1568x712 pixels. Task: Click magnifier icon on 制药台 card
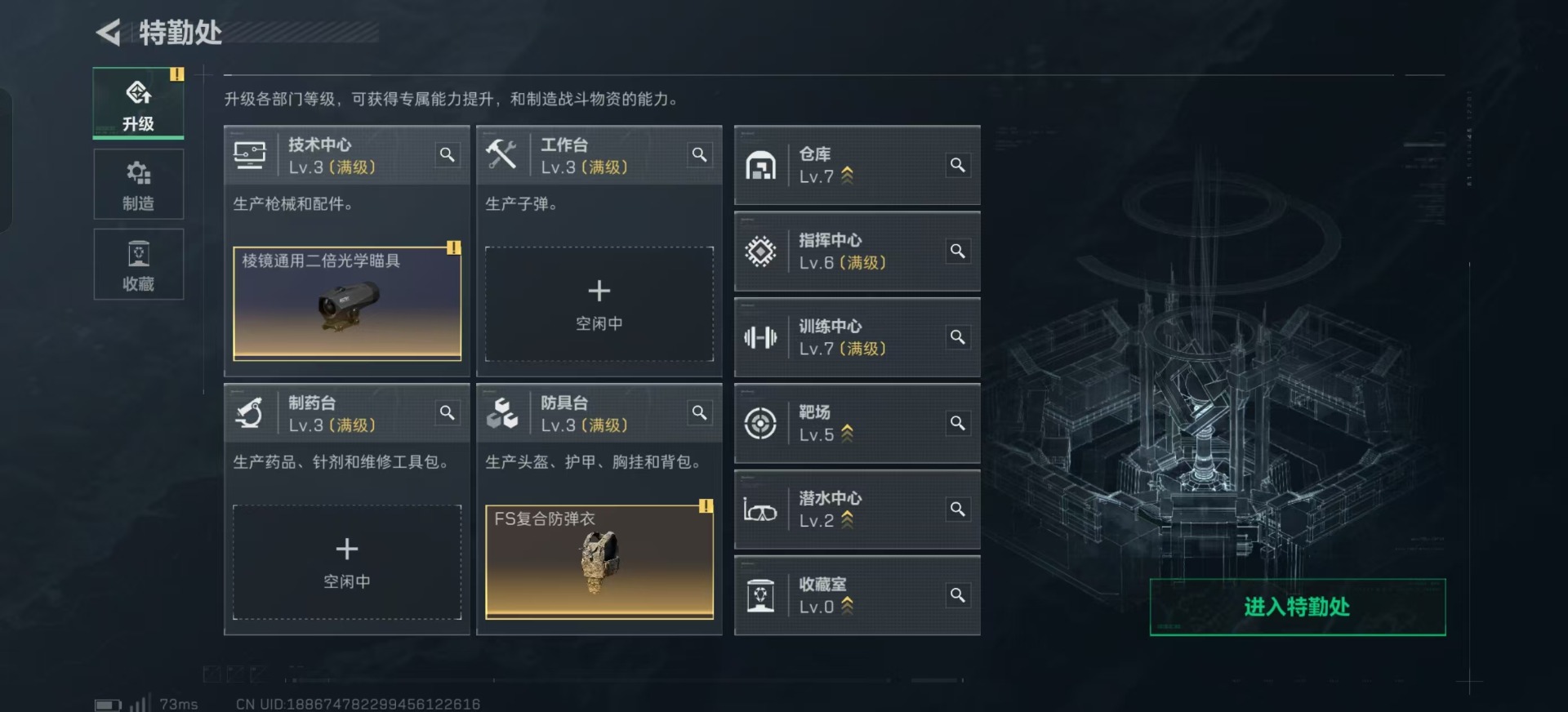(448, 412)
